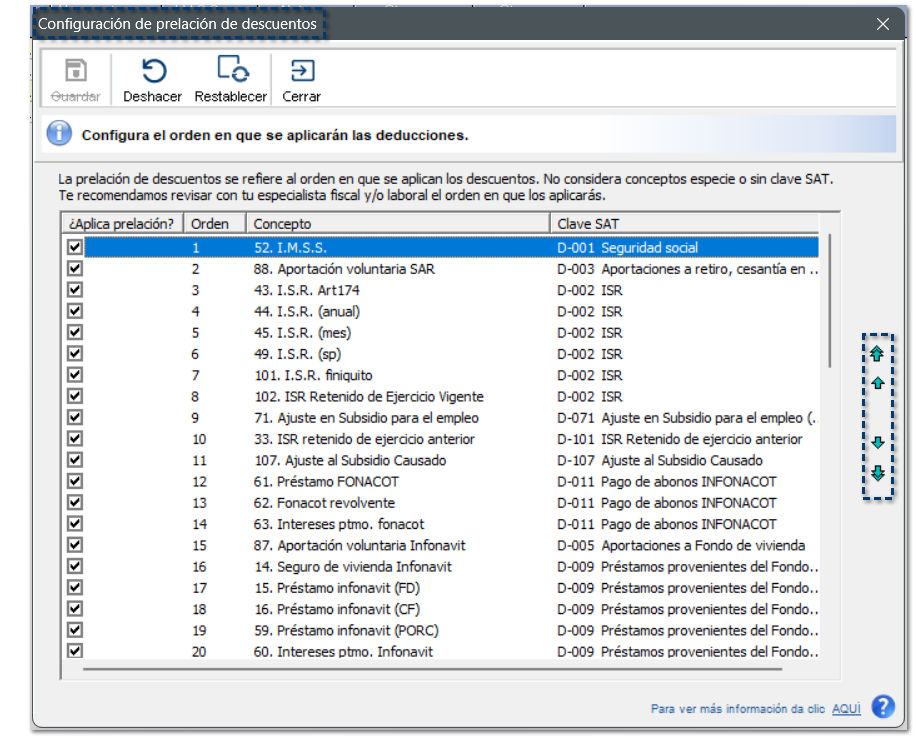Toggle checkbox for 15. Préstamo infonavit (FD)
This screenshot has width=916, height=739.
[x=75, y=587]
